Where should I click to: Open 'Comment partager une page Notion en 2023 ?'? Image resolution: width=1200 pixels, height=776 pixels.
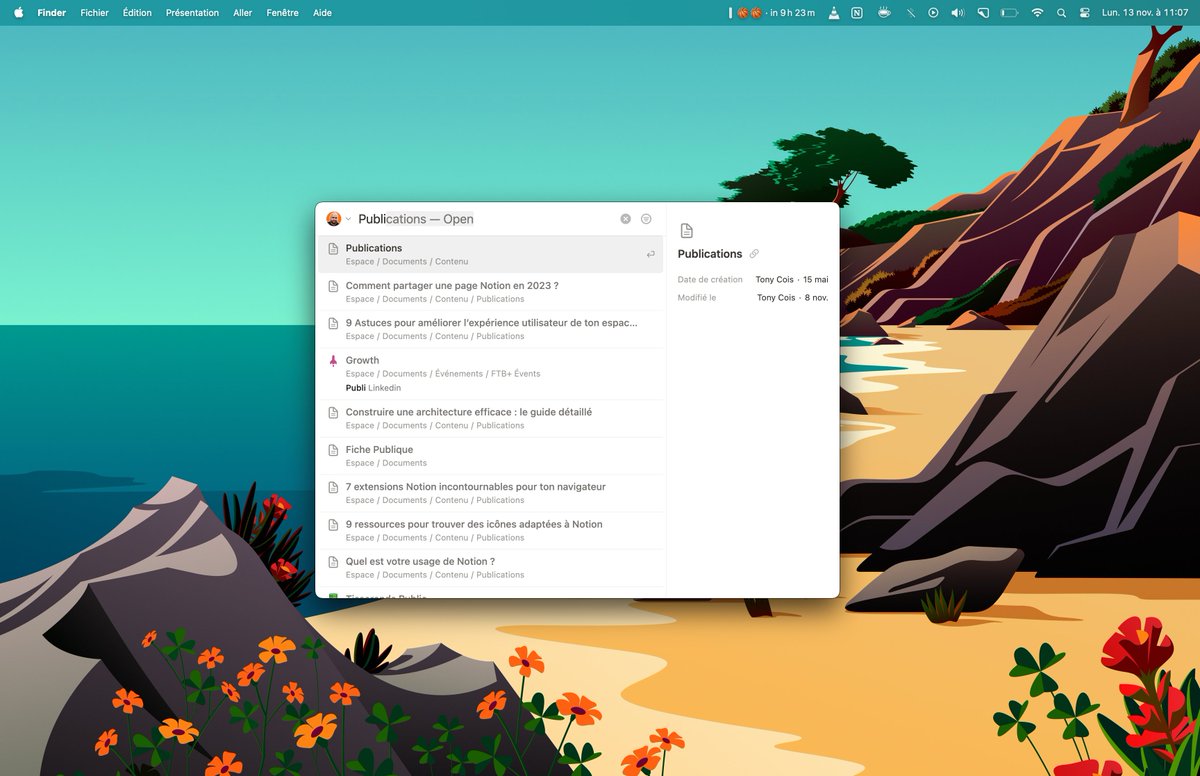click(490, 292)
